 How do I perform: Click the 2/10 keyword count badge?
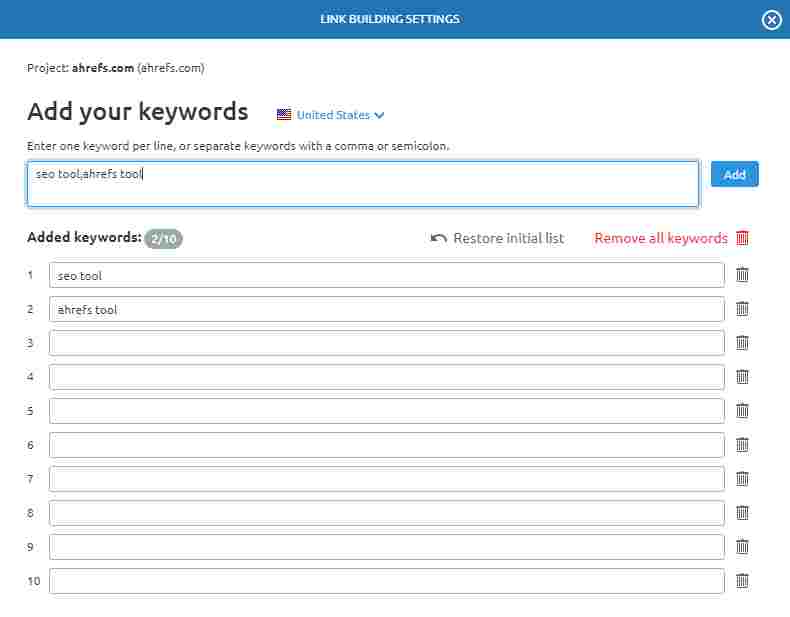(163, 239)
